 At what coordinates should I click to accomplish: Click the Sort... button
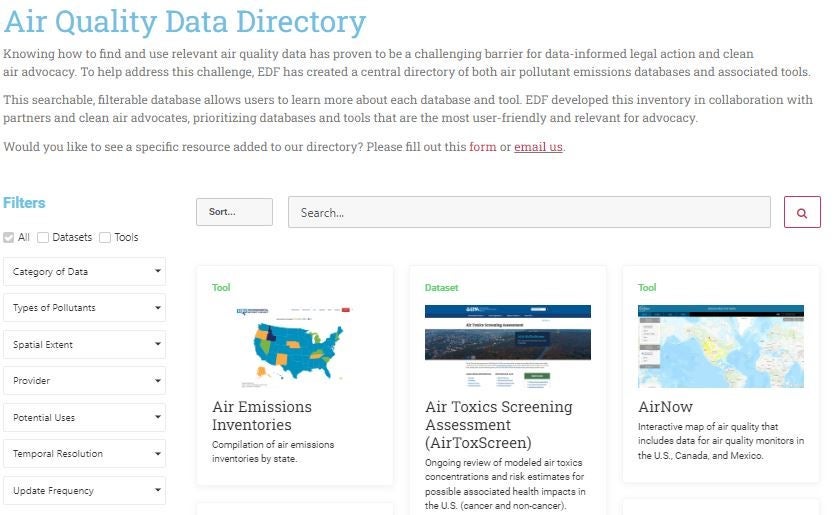(x=234, y=212)
